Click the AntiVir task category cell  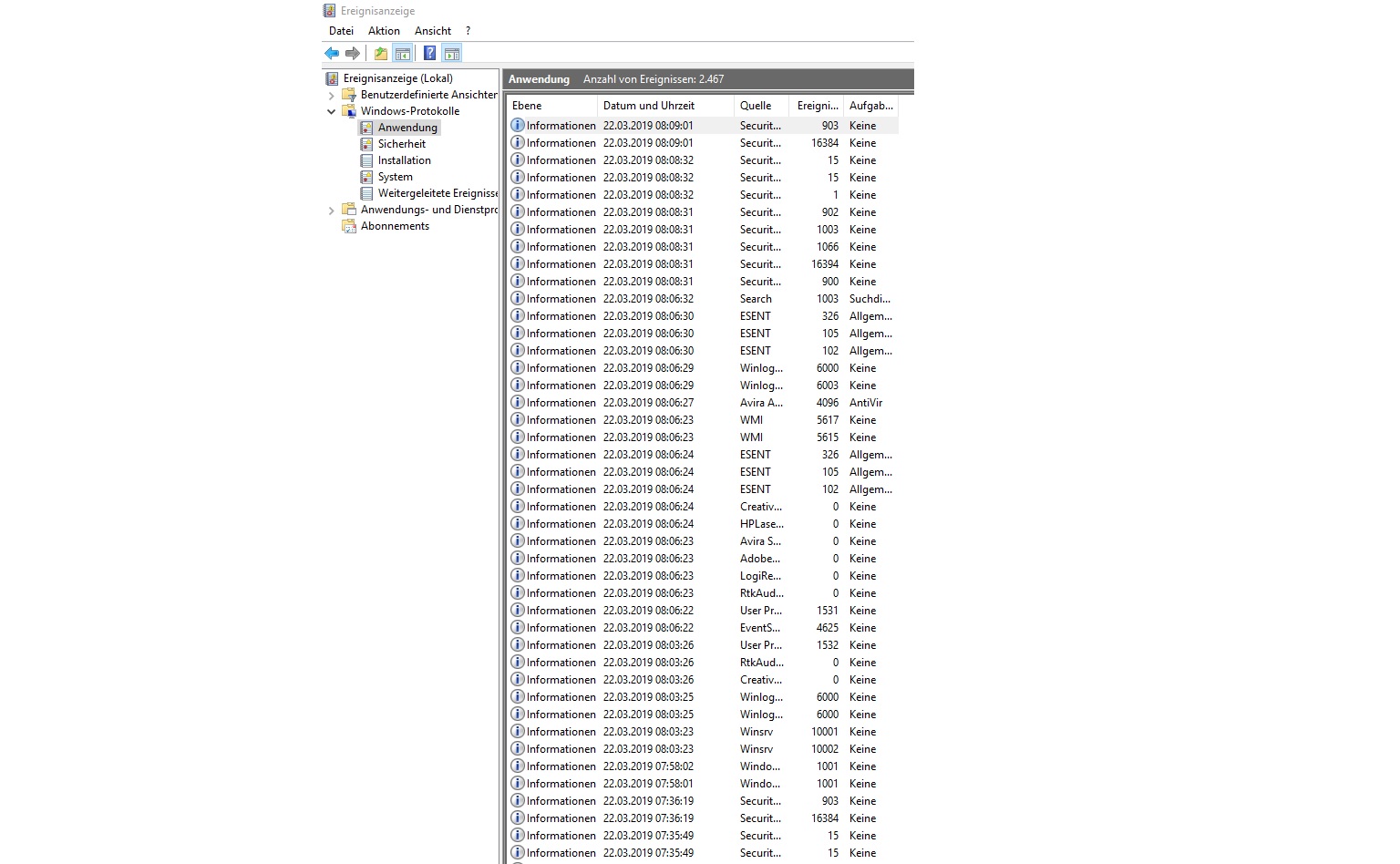point(866,402)
